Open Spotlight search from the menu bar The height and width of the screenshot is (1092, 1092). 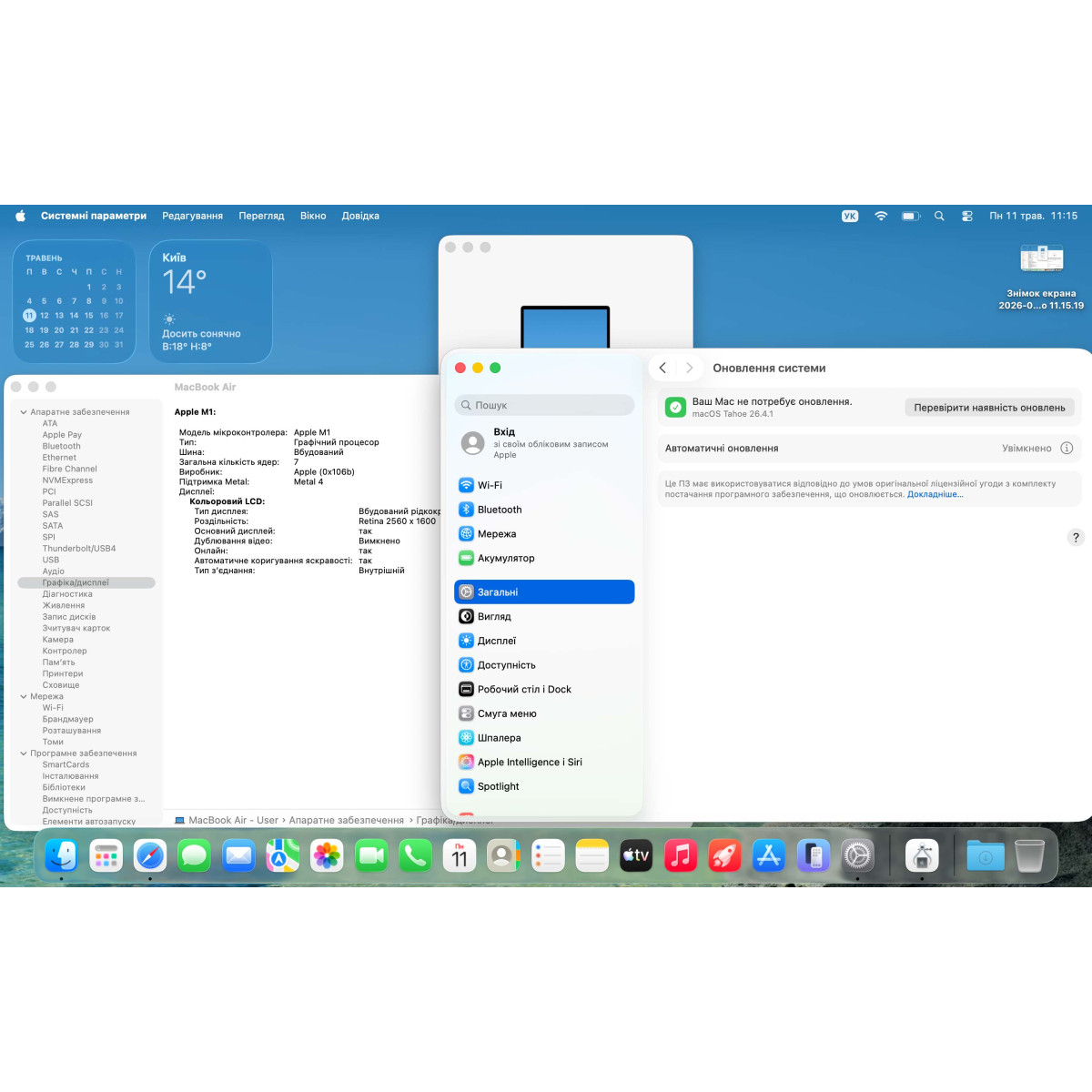coord(939,217)
